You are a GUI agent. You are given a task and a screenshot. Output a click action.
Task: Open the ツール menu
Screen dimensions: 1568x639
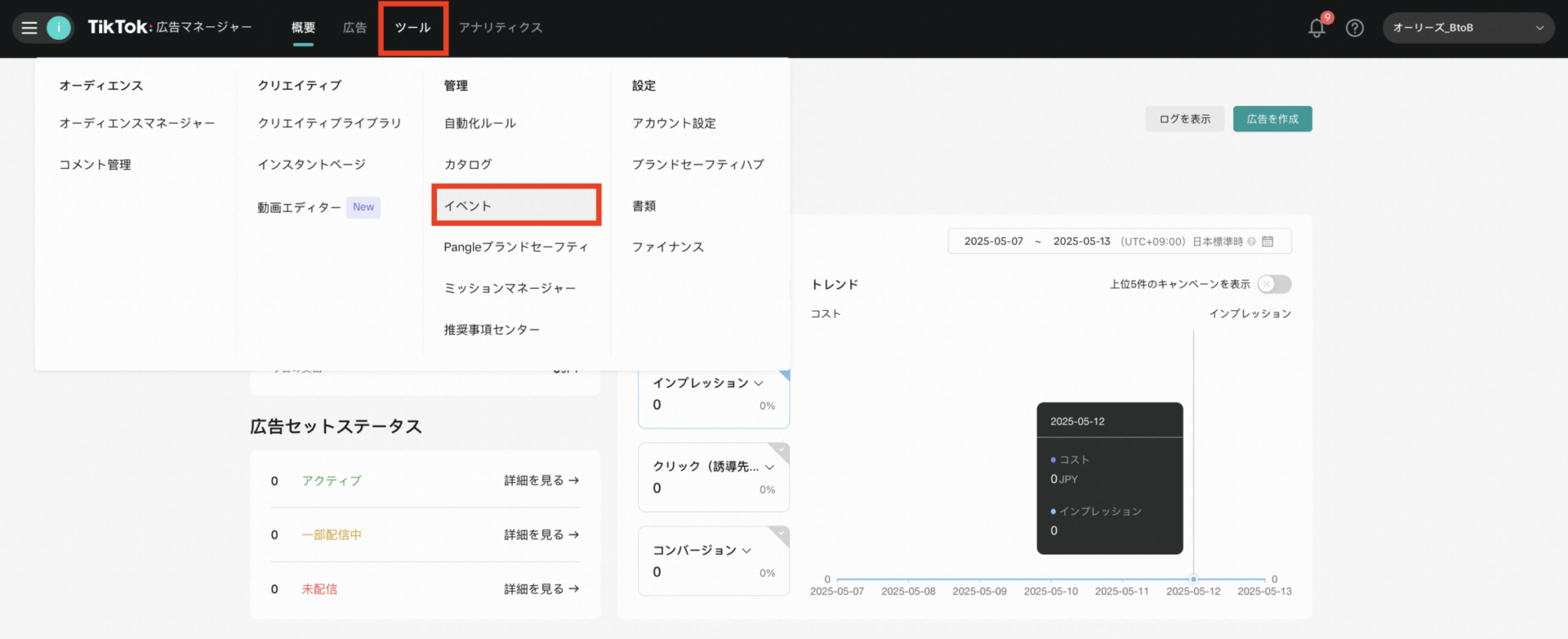(413, 28)
